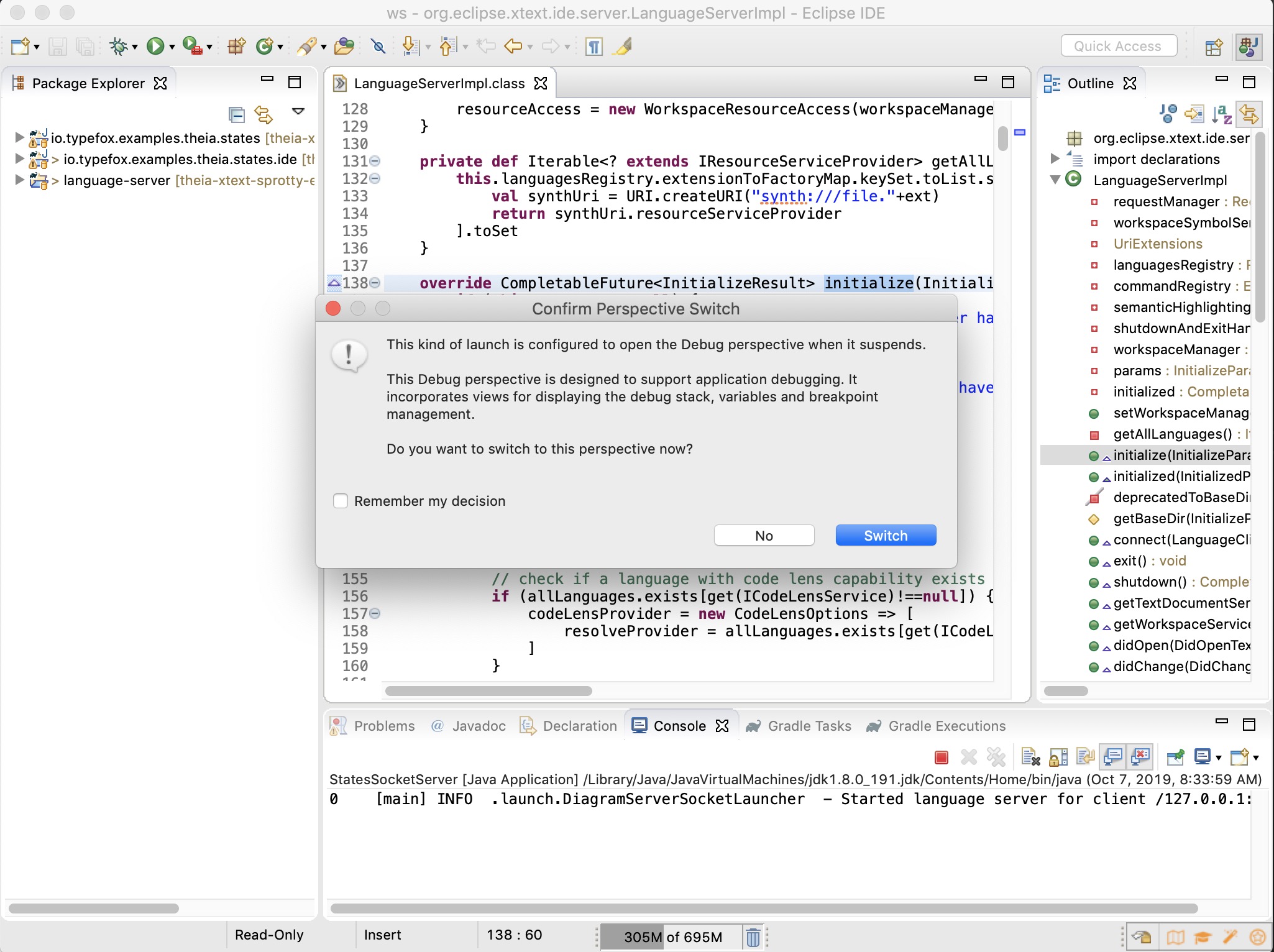
Task: Click the Search torch icon in toolbar
Action: coord(307,47)
